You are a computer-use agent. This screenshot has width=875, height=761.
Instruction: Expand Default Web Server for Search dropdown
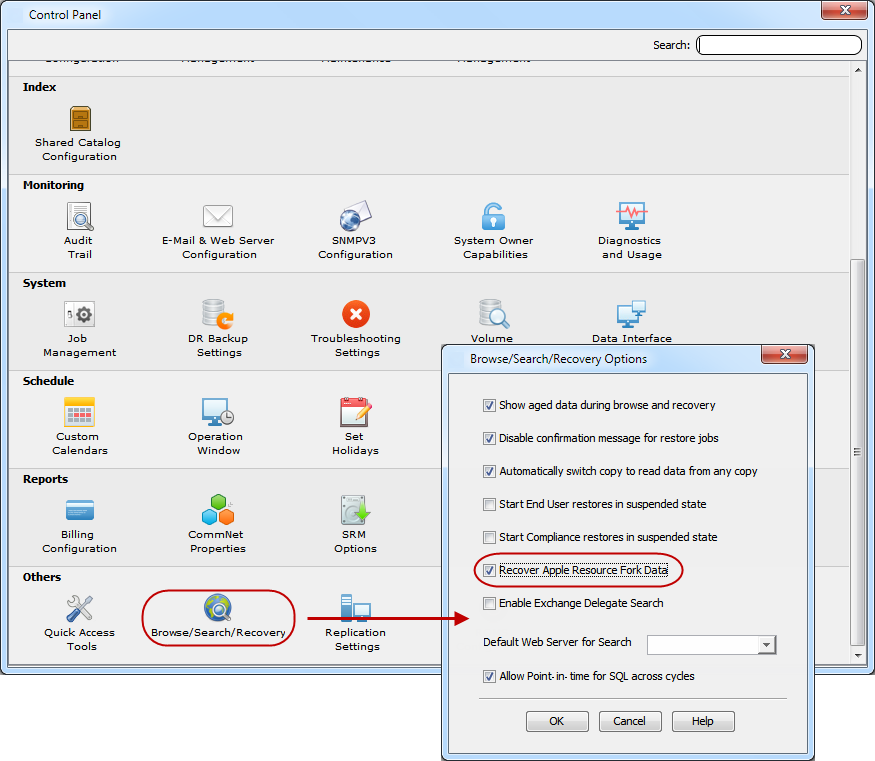click(767, 645)
